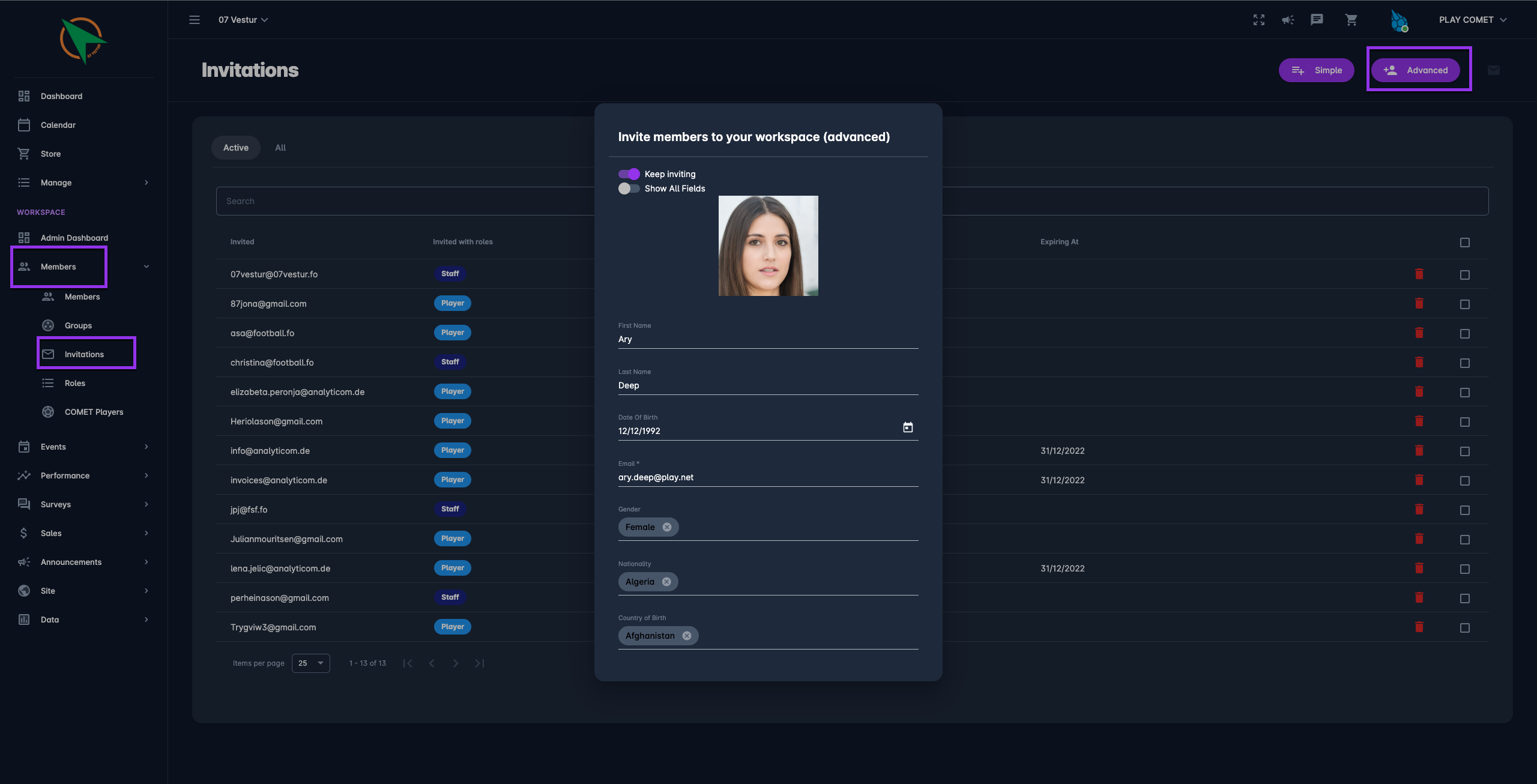This screenshot has width=1537, height=784.
Task: Open the shopping cart icon in header
Action: (x=1351, y=20)
